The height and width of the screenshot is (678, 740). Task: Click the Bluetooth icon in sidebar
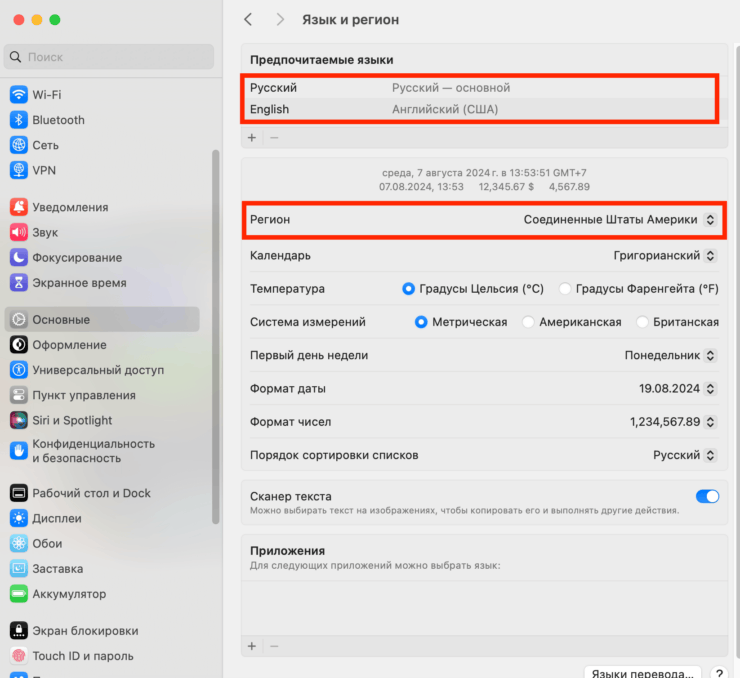coord(18,120)
